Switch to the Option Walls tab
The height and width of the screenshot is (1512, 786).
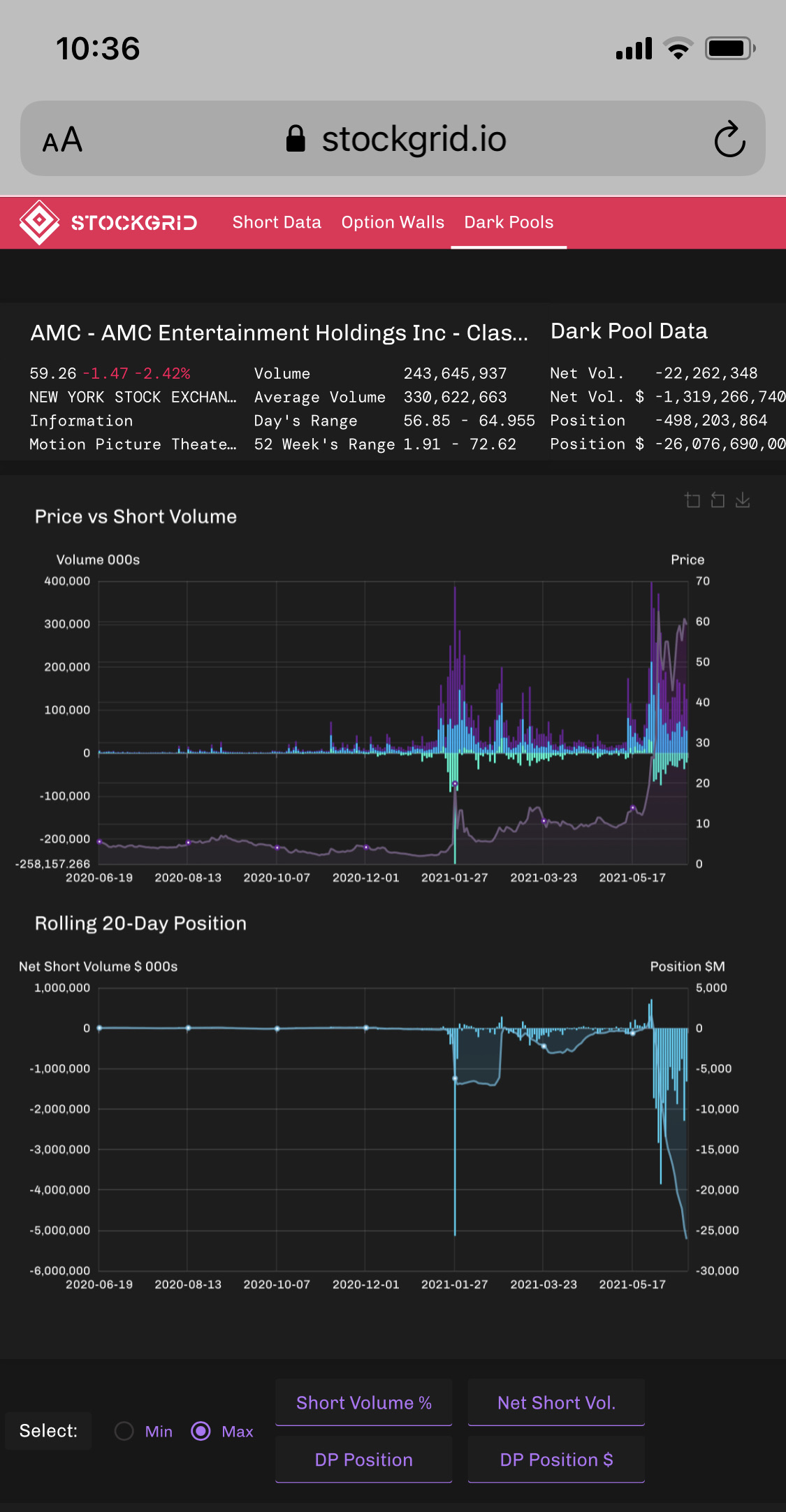[x=393, y=222]
